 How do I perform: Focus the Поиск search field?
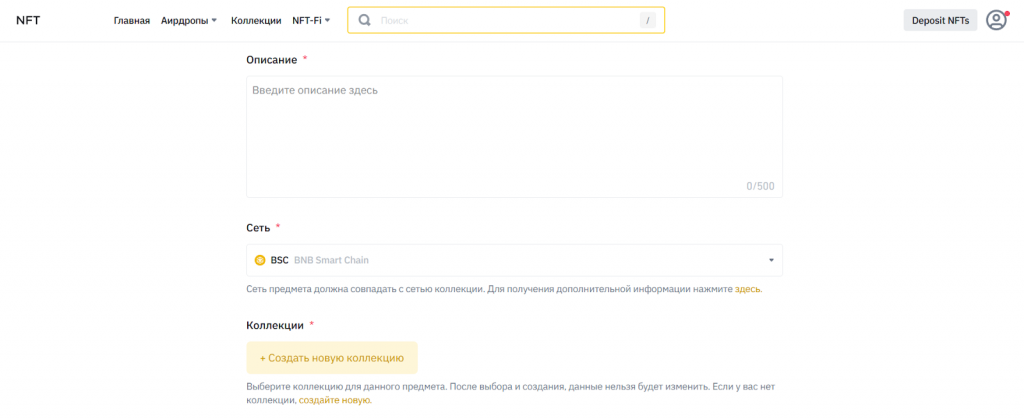click(500, 20)
